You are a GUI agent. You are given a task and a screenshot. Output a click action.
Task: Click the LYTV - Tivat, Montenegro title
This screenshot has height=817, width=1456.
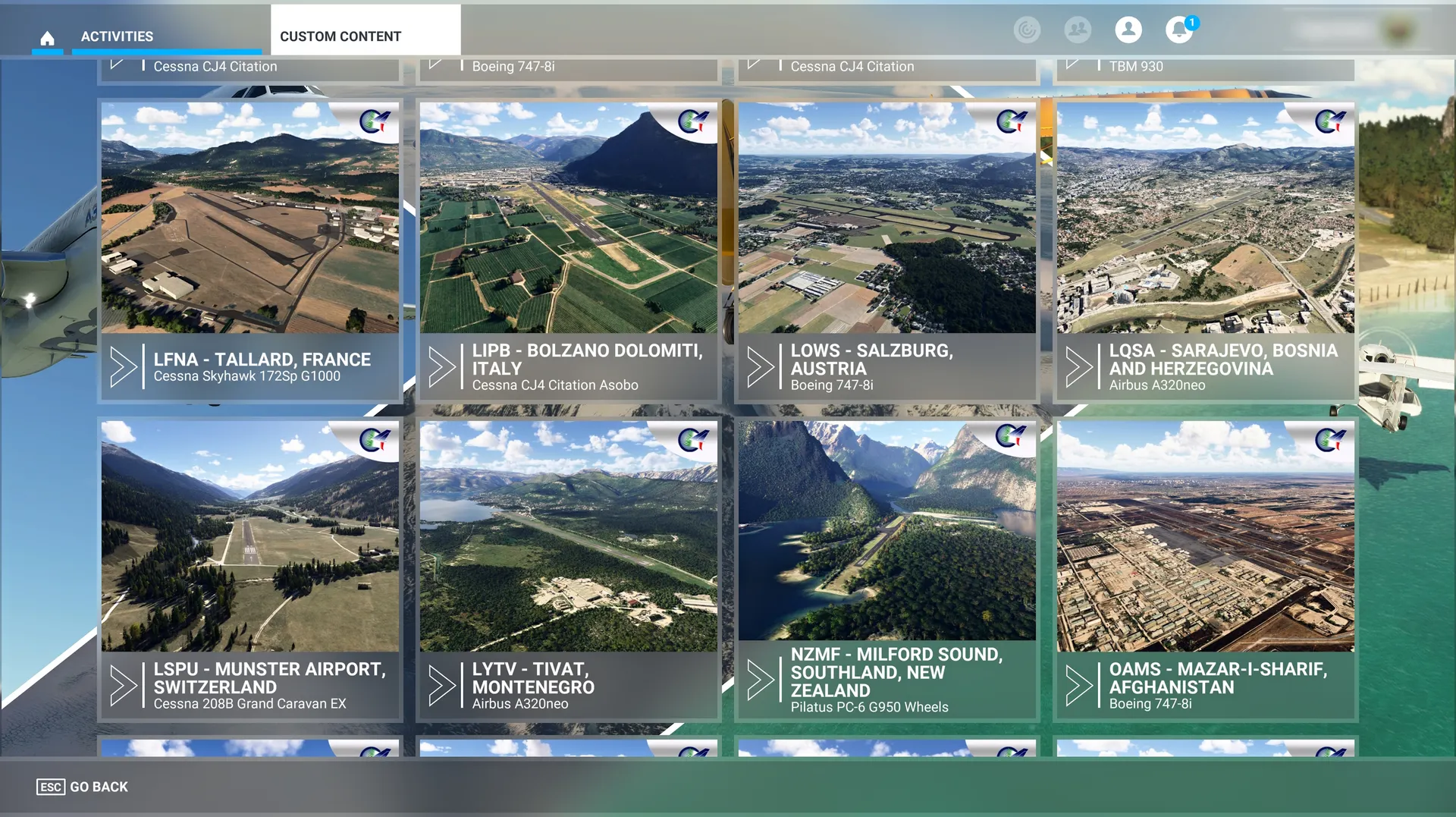pos(533,678)
